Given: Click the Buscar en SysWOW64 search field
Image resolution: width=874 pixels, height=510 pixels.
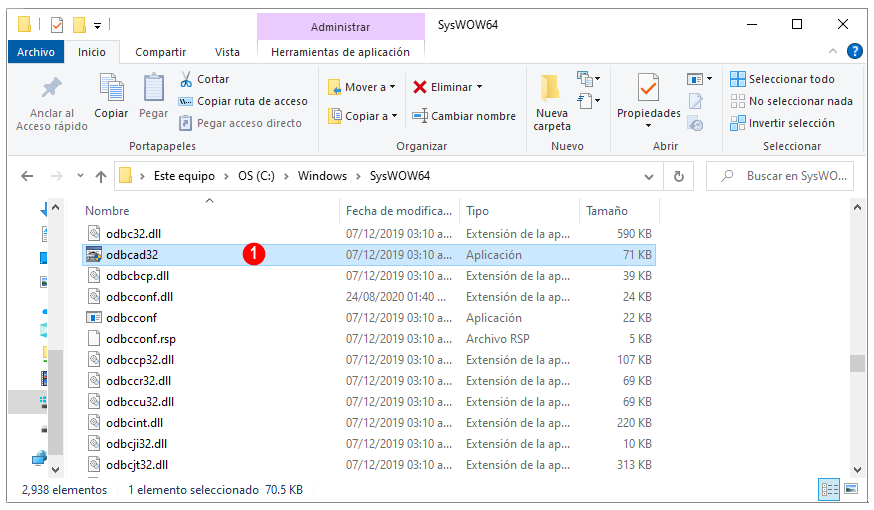Looking at the screenshot, I should coord(780,176).
